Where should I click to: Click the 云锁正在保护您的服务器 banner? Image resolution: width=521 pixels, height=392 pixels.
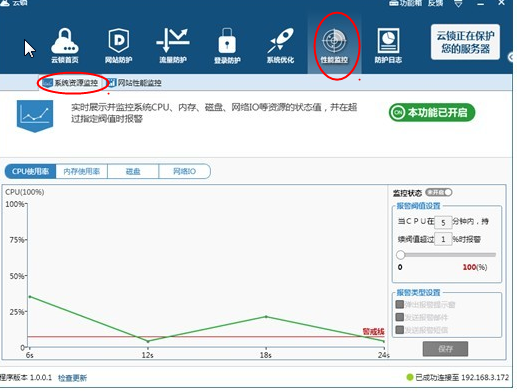click(x=465, y=42)
